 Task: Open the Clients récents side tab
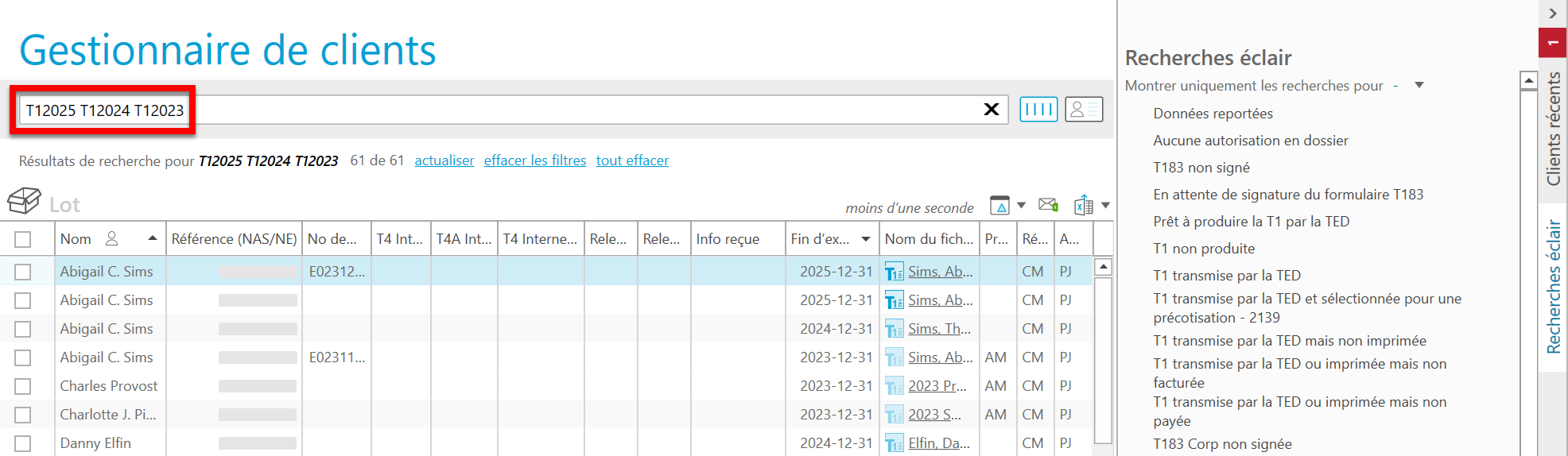1553,129
